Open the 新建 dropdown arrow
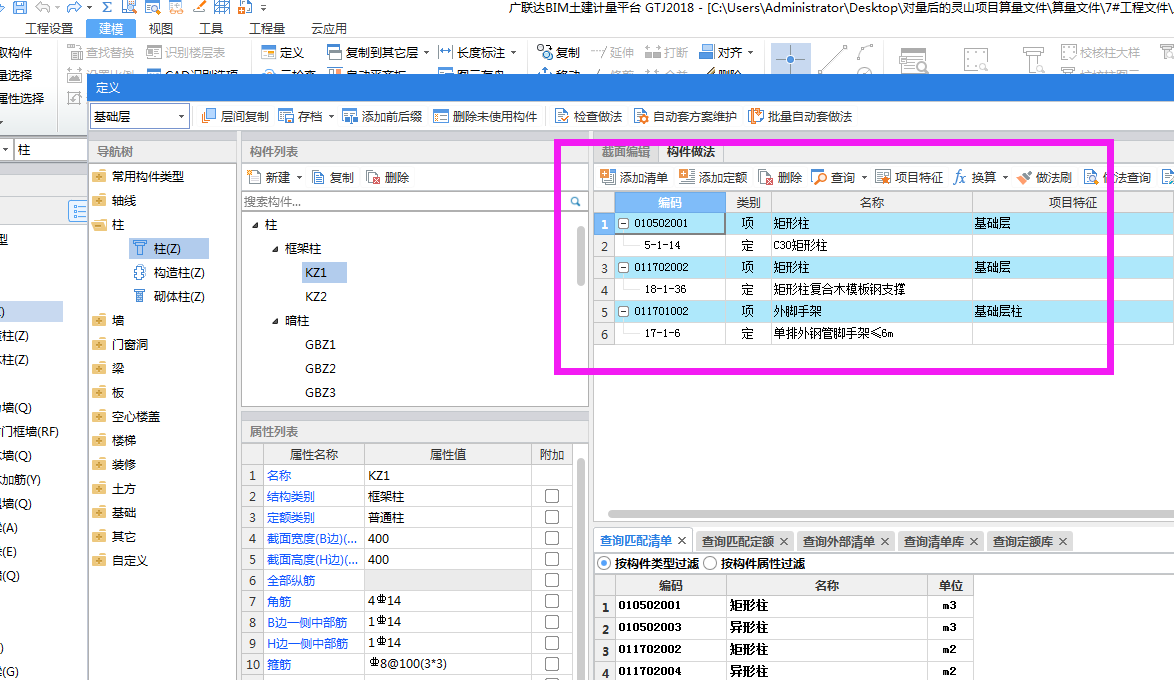This screenshot has width=1174, height=680. [x=299, y=177]
